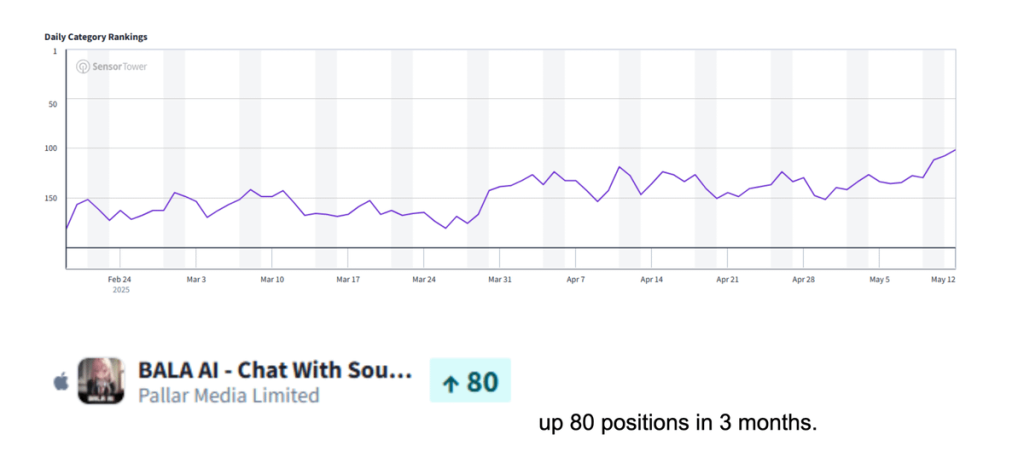1024x475 pixels.
Task: Click the Apple platform logo icon
Action: pyautogui.click(x=62, y=381)
